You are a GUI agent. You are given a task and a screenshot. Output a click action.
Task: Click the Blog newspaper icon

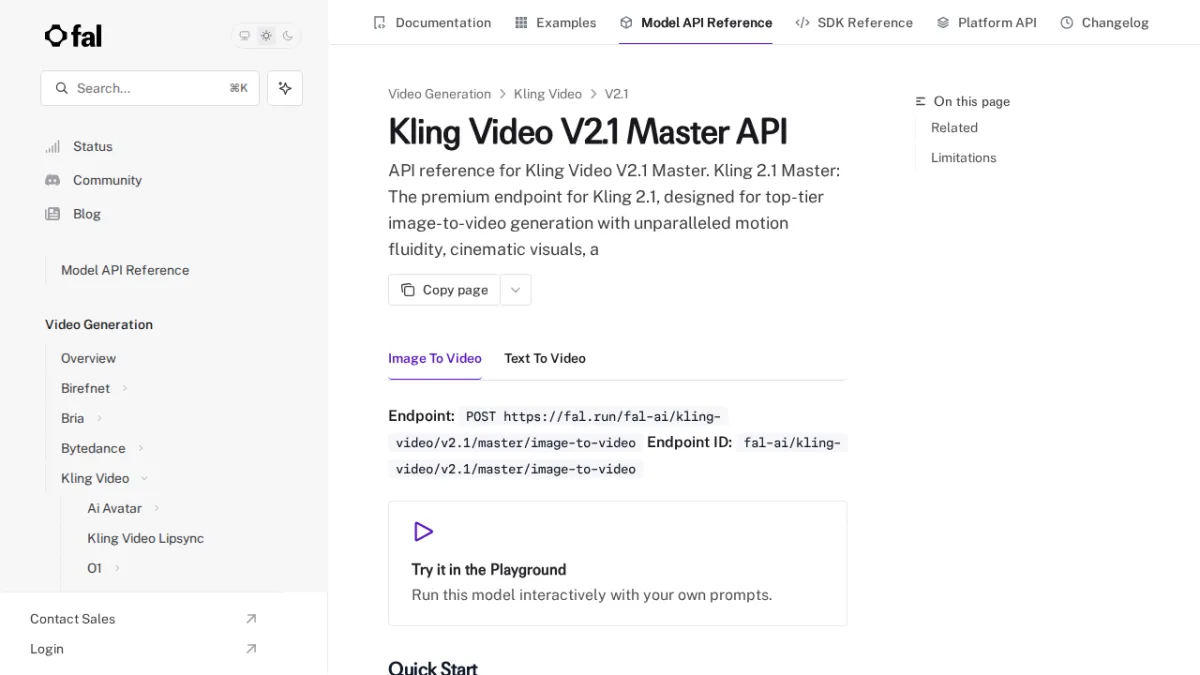tap(53, 214)
